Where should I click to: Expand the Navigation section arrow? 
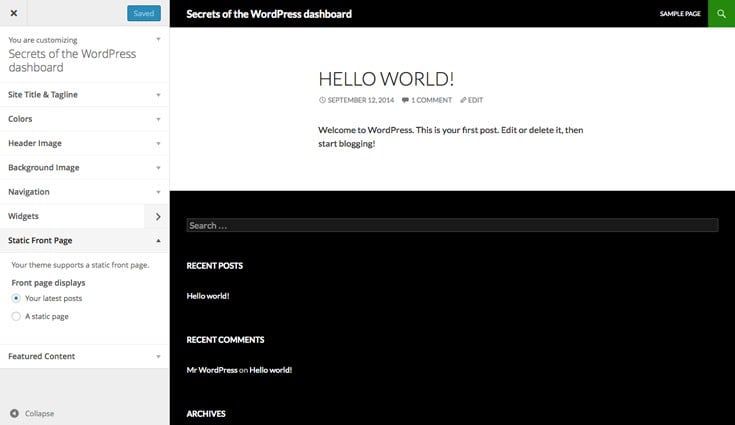[158, 192]
